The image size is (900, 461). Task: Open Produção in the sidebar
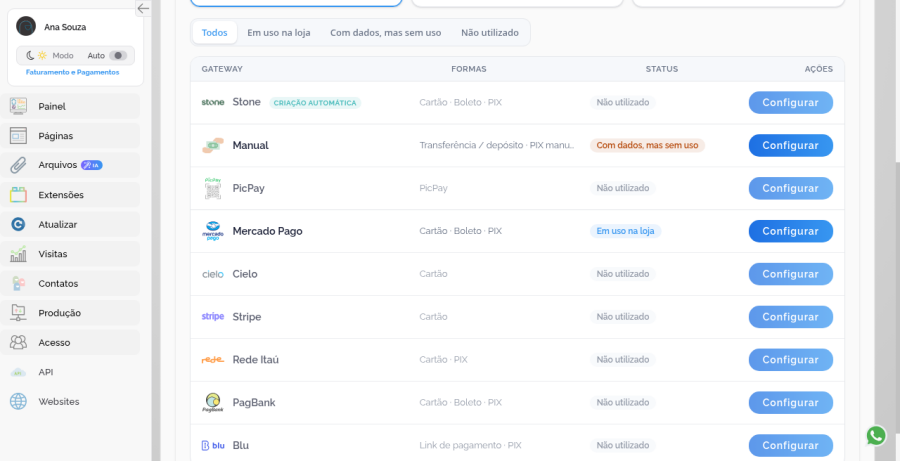[x=70, y=313]
